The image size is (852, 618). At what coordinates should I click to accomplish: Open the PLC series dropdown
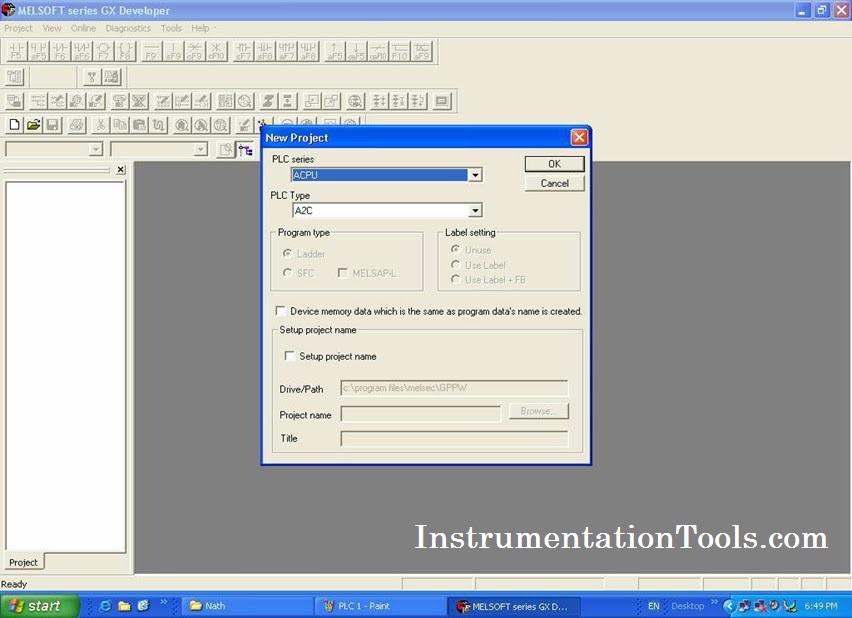pyautogui.click(x=475, y=175)
